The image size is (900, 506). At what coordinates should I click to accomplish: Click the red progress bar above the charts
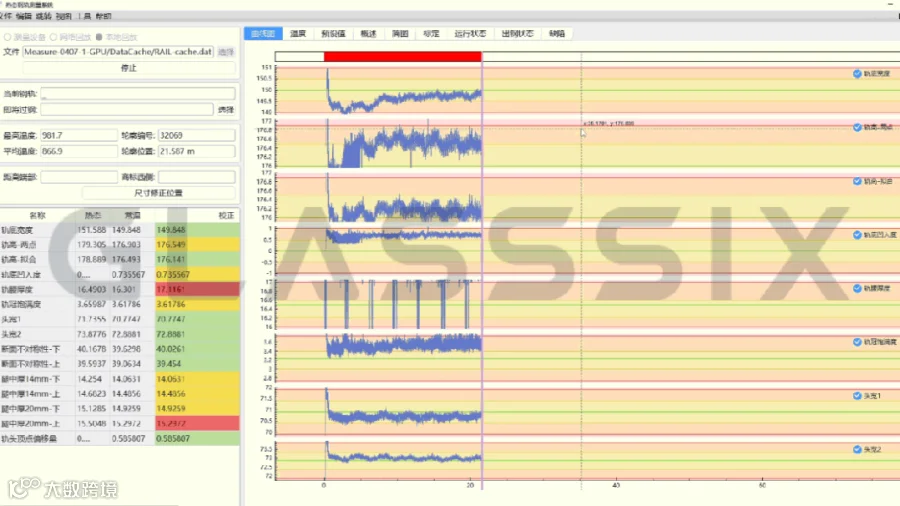[x=402, y=56]
